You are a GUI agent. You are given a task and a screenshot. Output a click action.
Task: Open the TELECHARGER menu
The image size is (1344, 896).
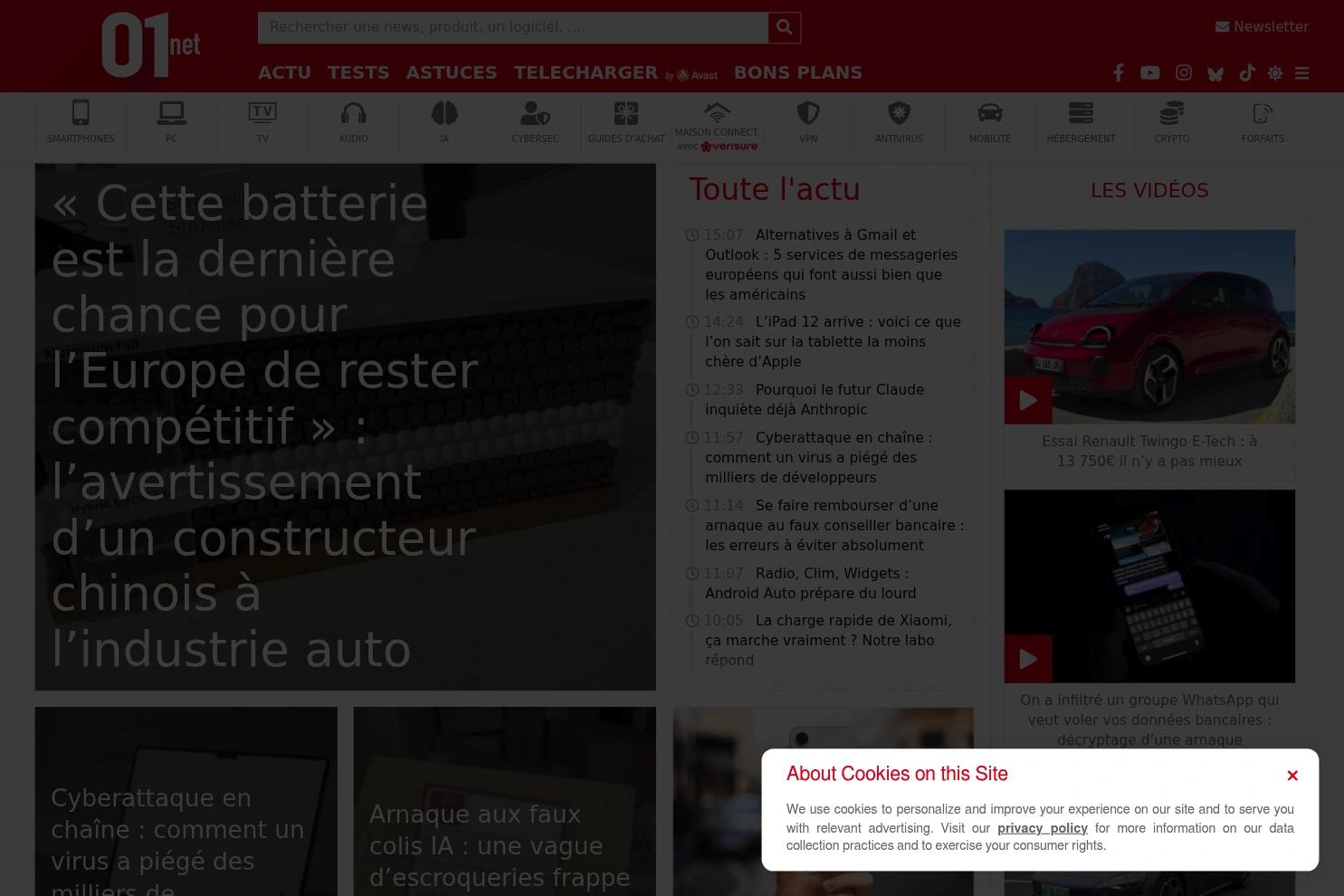click(586, 72)
